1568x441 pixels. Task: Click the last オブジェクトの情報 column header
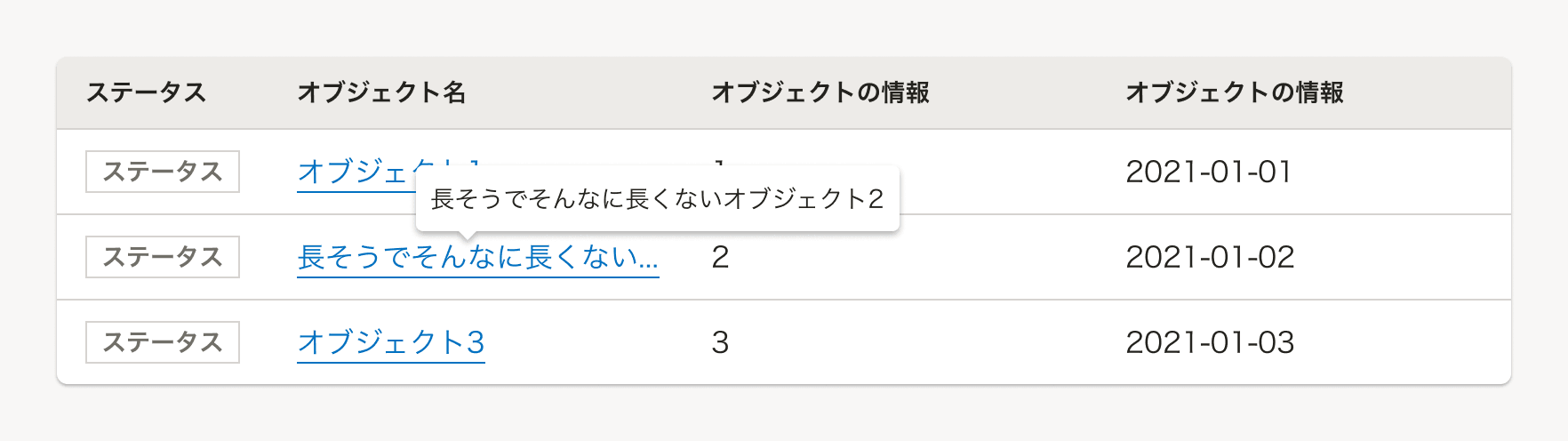1234,92
